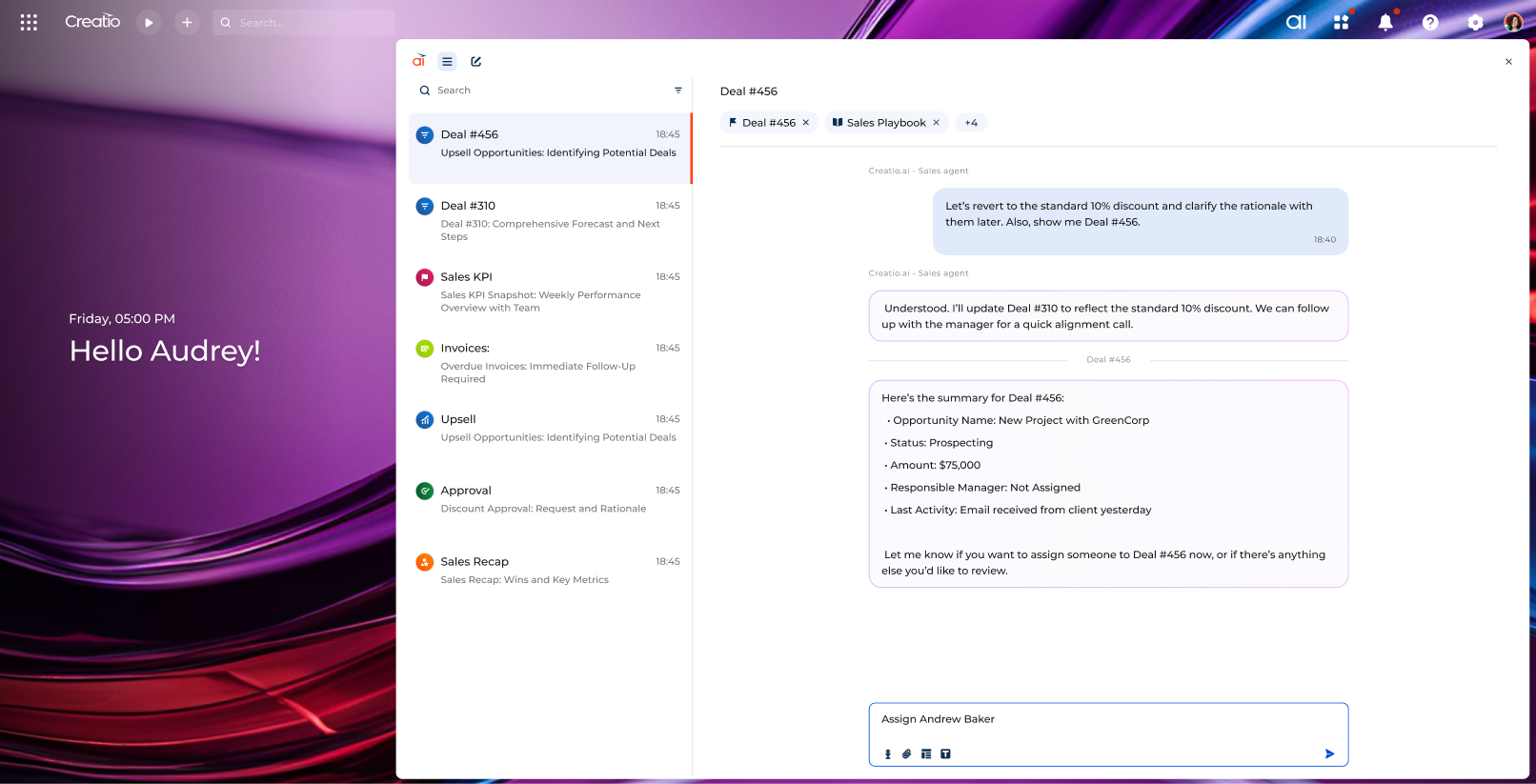Image resolution: width=1536 pixels, height=784 pixels.
Task: Click the paperclip attach file icon
Action: [x=907, y=754]
